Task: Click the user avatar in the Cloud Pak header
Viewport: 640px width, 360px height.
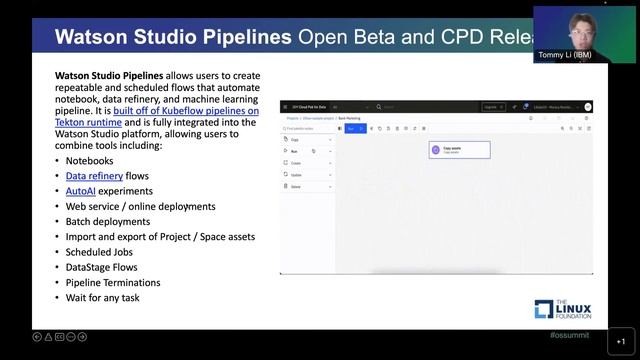Action: (x=588, y=107)
